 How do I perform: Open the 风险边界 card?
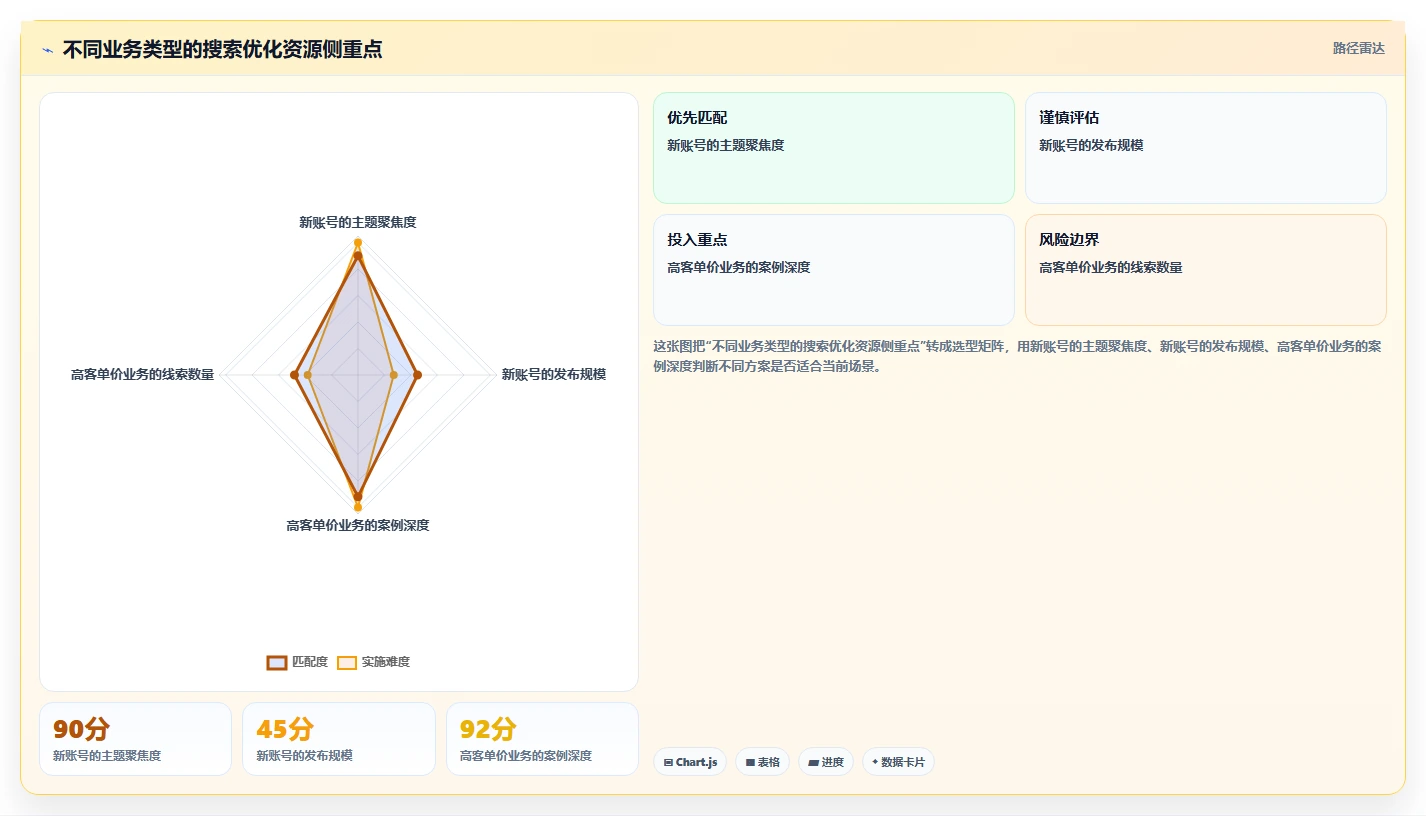[1206, 270]
